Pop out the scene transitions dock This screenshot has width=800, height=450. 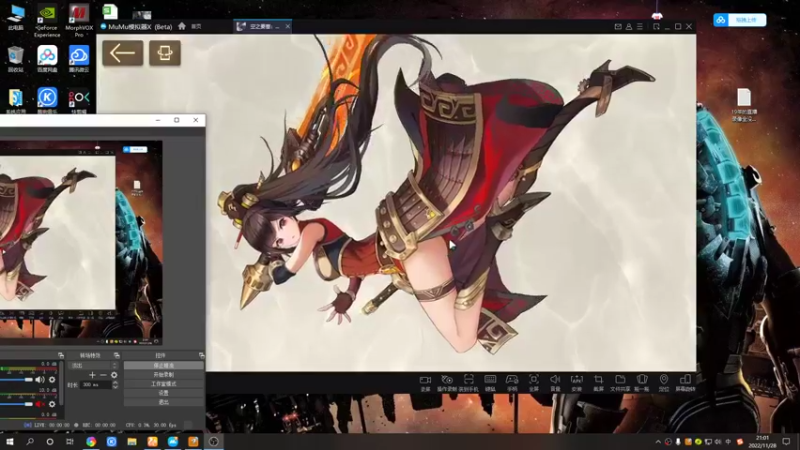pyautogui.click(x=117, y=355)
